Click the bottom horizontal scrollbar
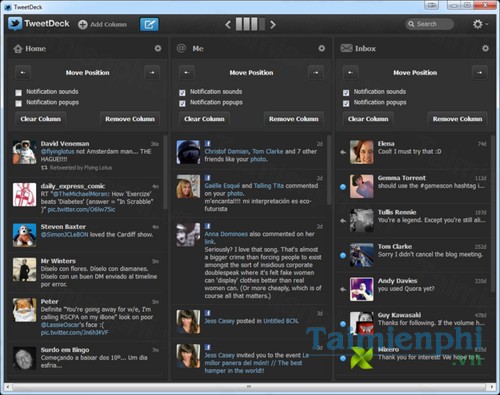This screenshot has width=500, height=395. coord(249,387)
